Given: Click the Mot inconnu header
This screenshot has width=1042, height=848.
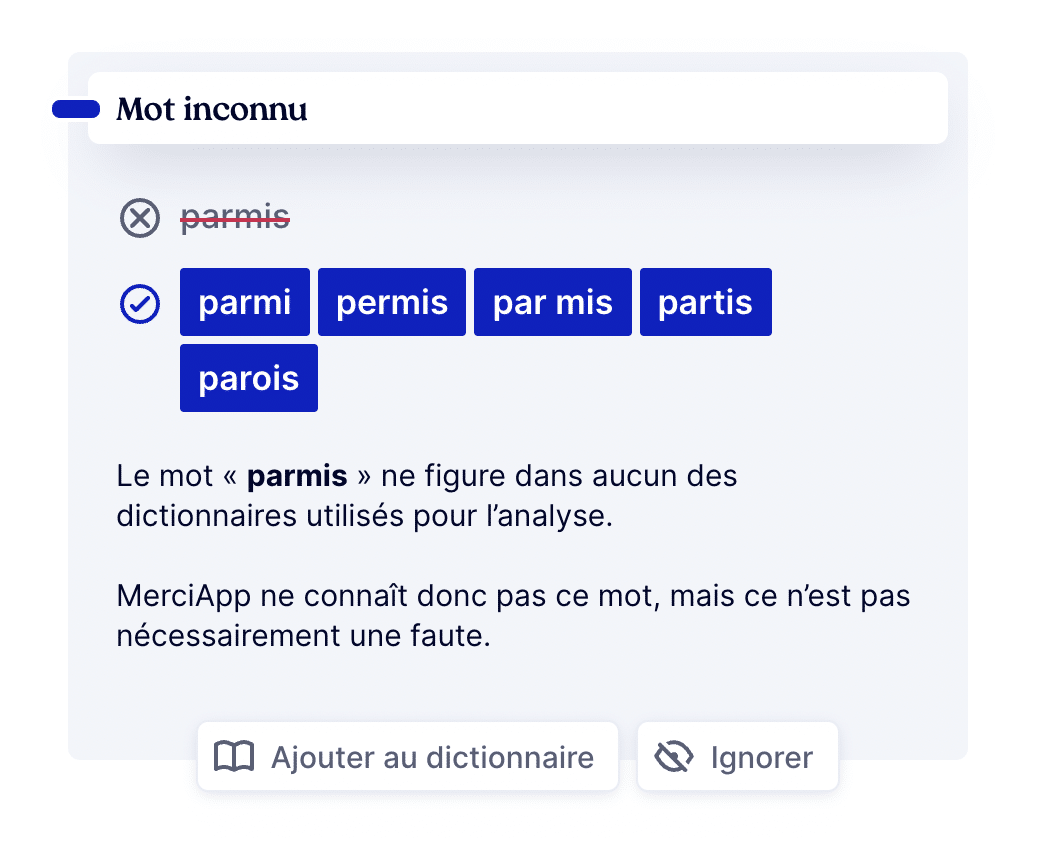Looking at the screenshot, I should coord(210,108).
